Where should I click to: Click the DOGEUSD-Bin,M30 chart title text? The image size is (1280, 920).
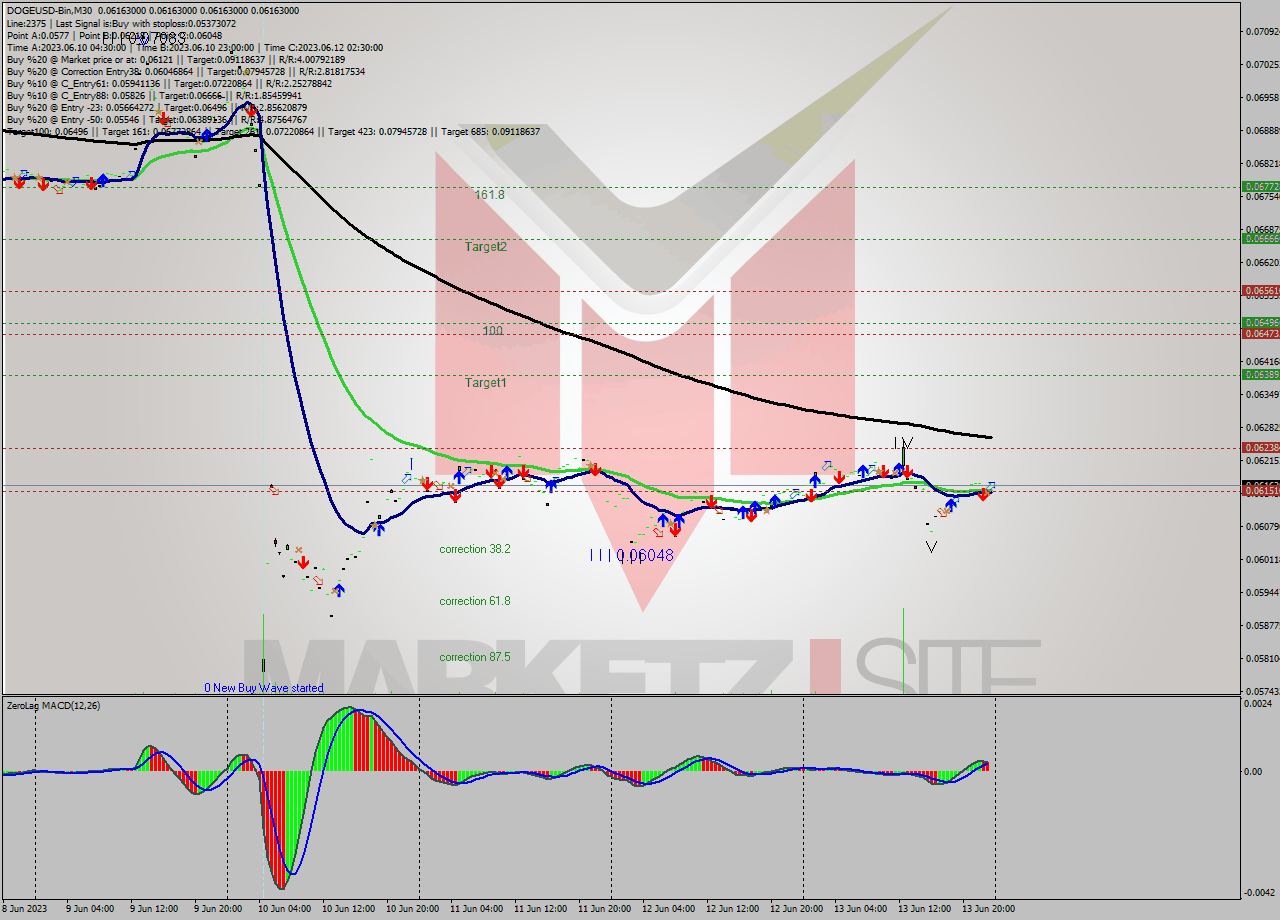(48, 10)
